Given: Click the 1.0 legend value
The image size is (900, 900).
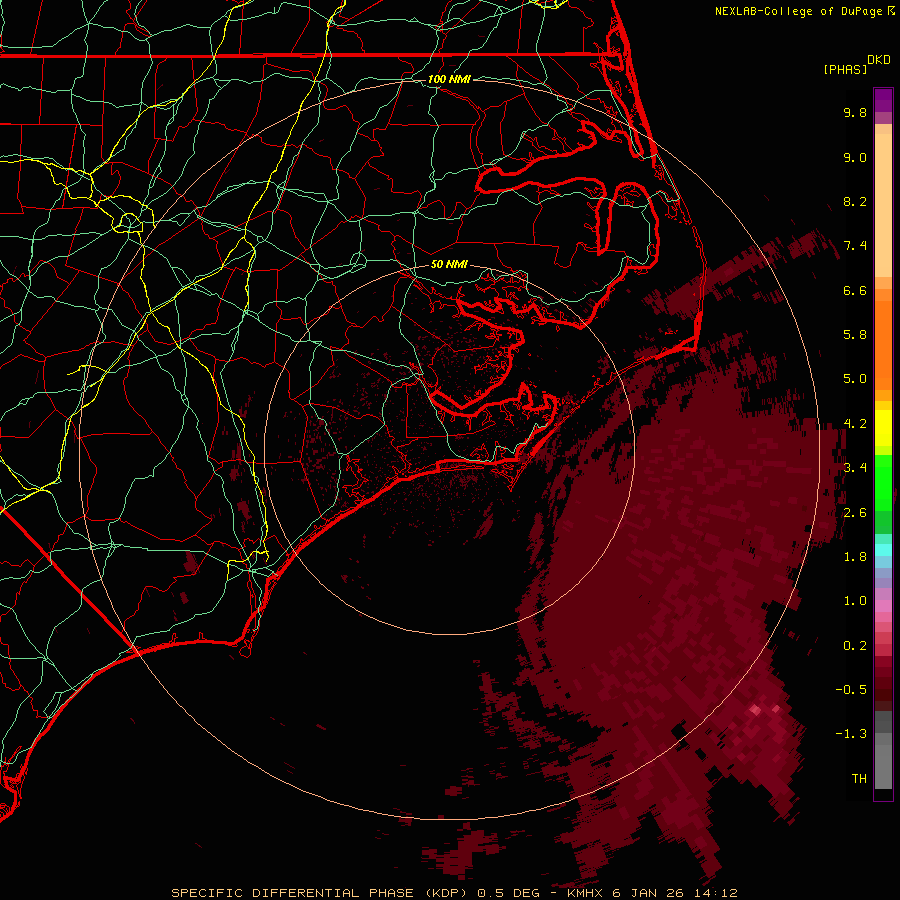Looking at the screenshot, I should [855, 600].
